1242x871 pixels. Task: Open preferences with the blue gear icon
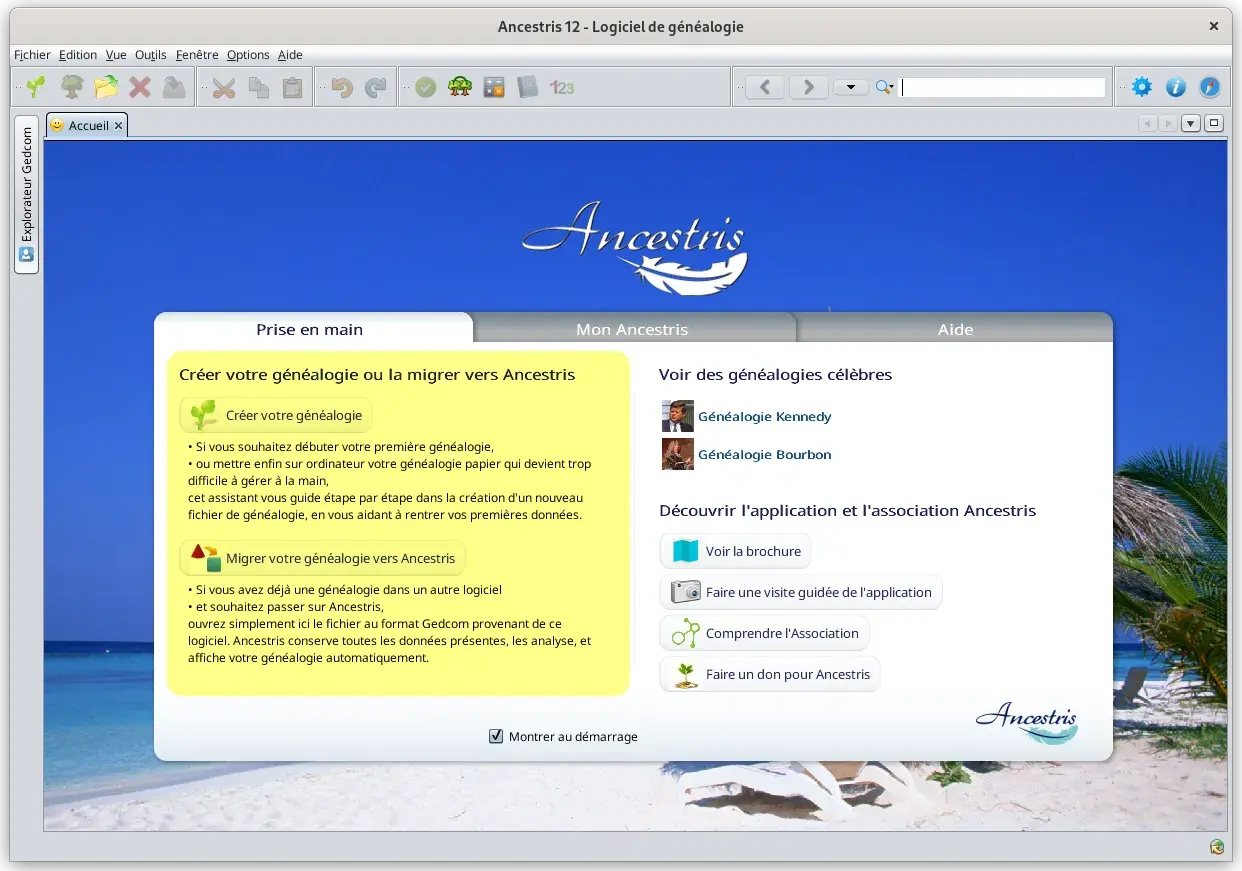[1142, 88]
